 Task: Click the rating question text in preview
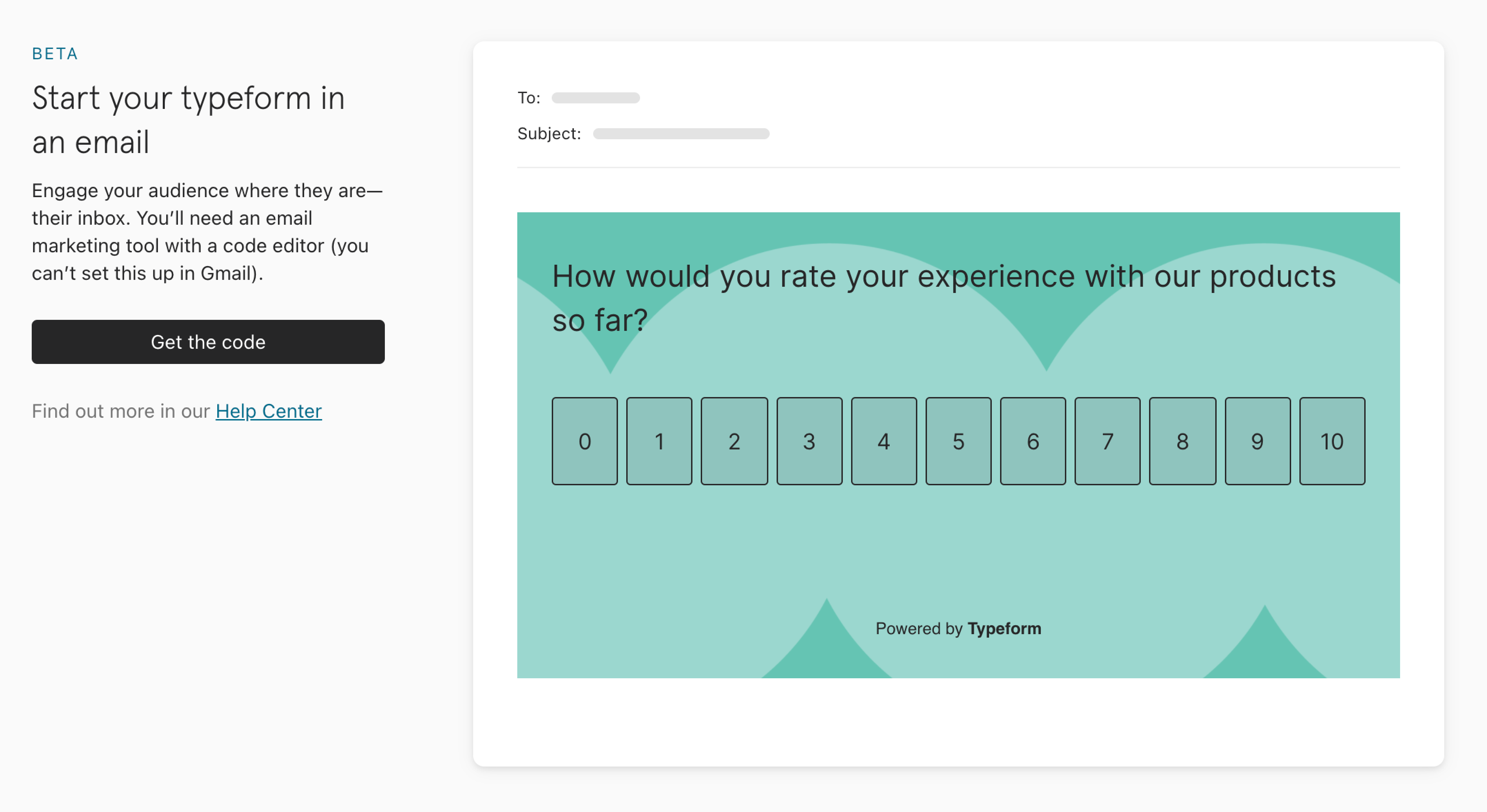(944, 298)
